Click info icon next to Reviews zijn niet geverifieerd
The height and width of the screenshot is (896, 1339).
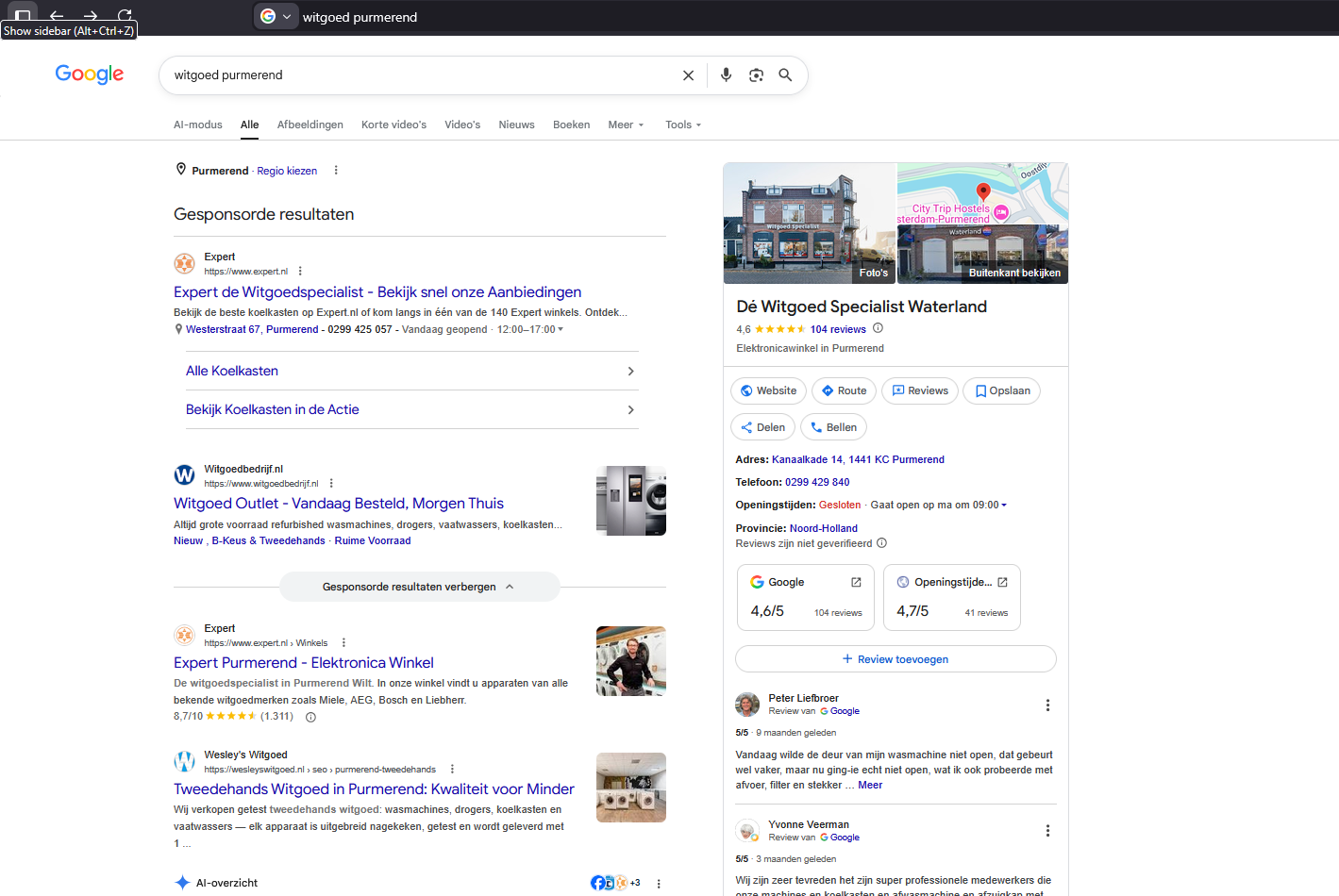pos(881,543)
